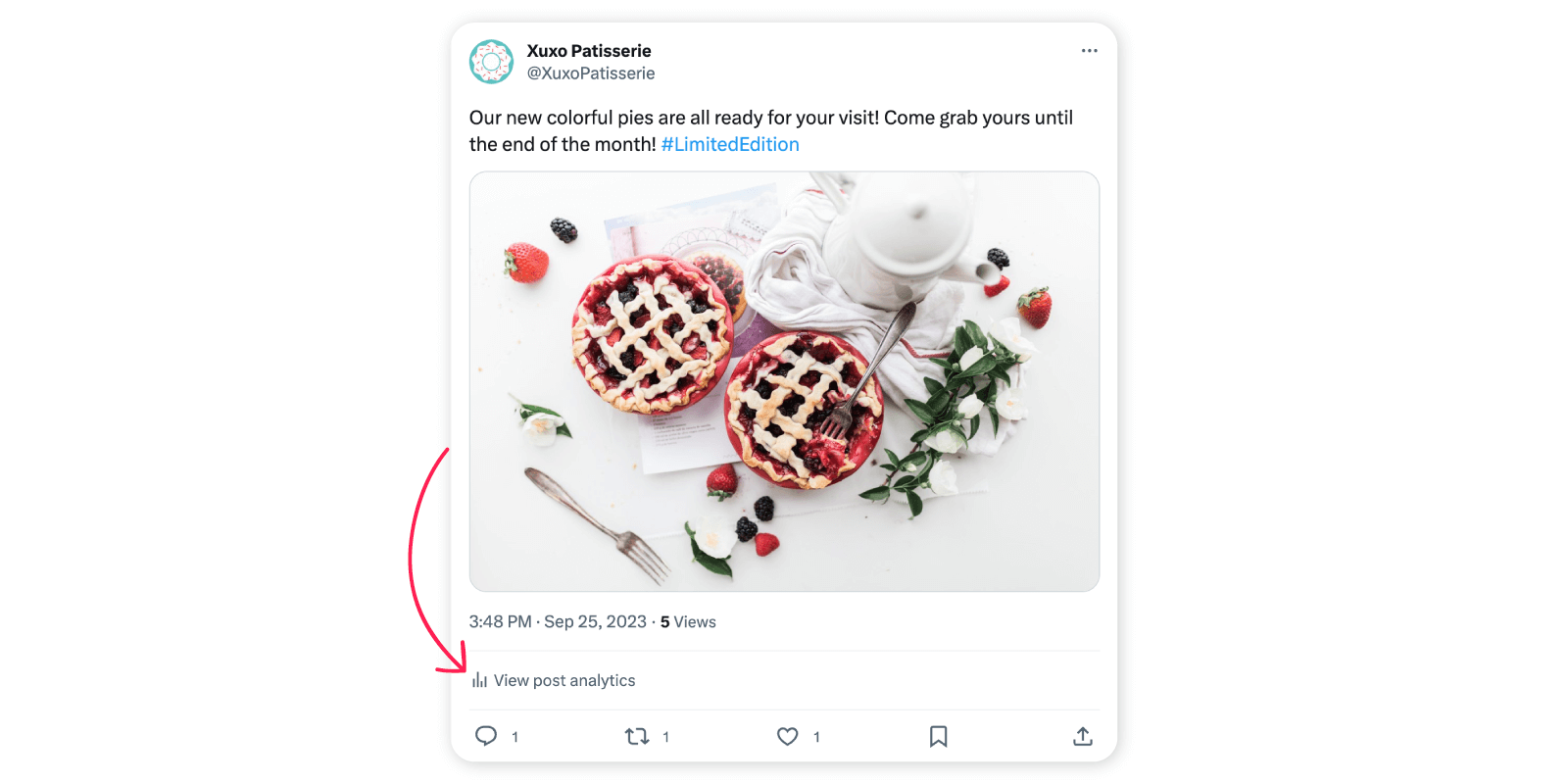Open the Xuxo Patisserie profile name
Screen dimensions: 1568x784
tap(588, 50)
